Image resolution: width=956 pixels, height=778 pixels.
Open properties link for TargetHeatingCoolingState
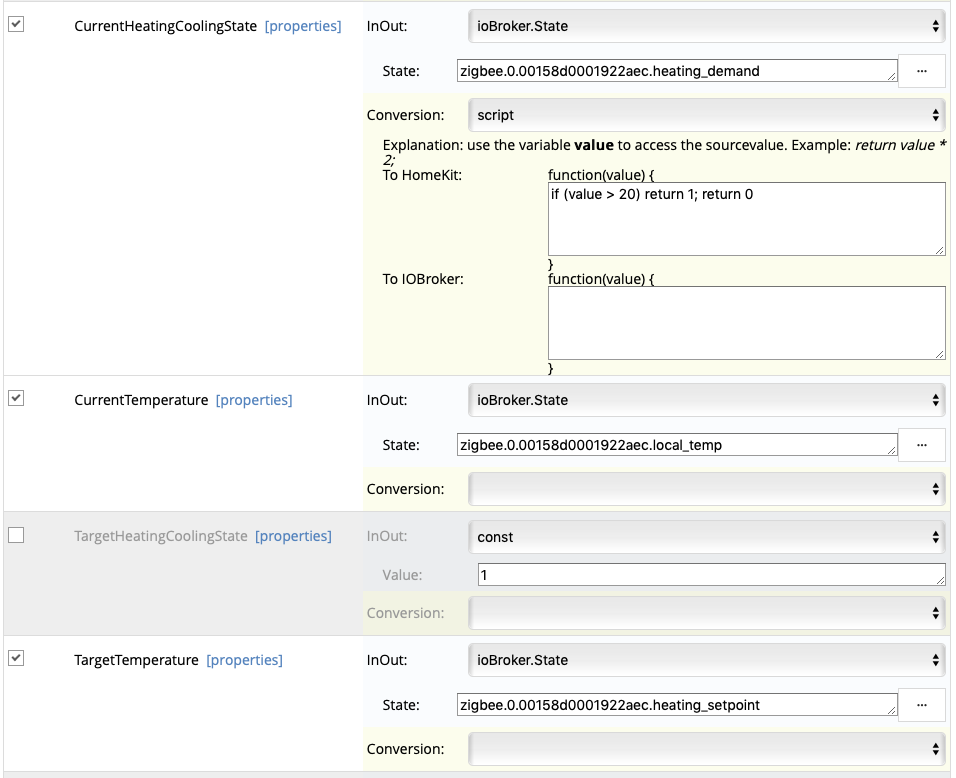point(293,536)
